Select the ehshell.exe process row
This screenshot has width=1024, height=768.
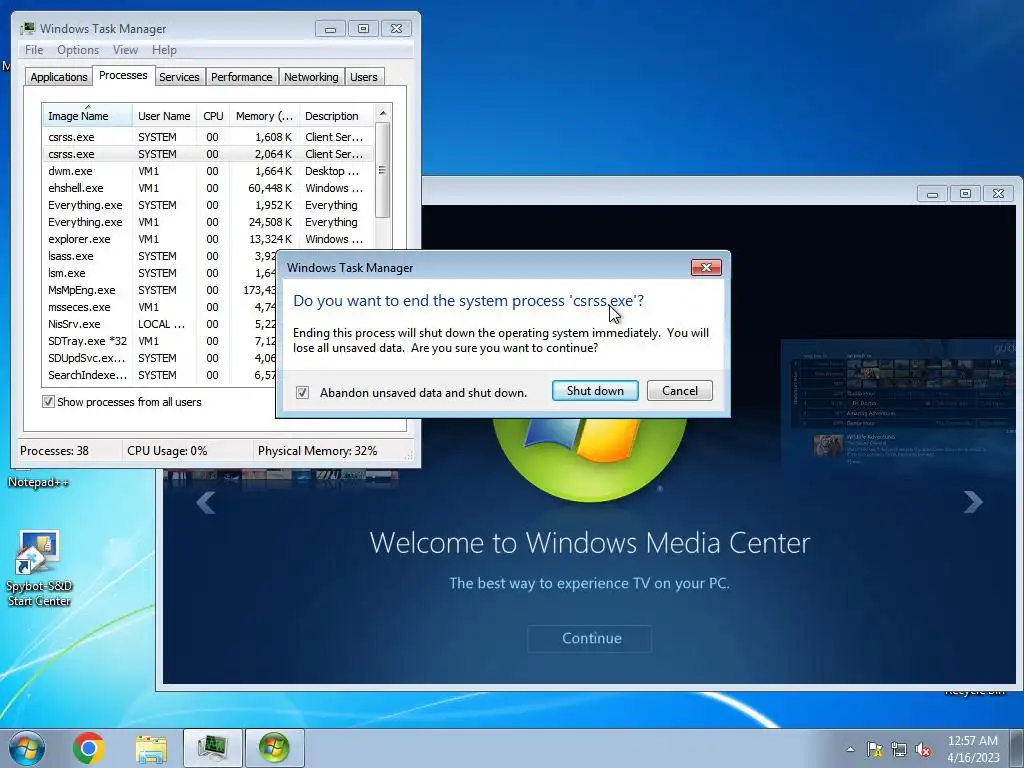point(208,188)
